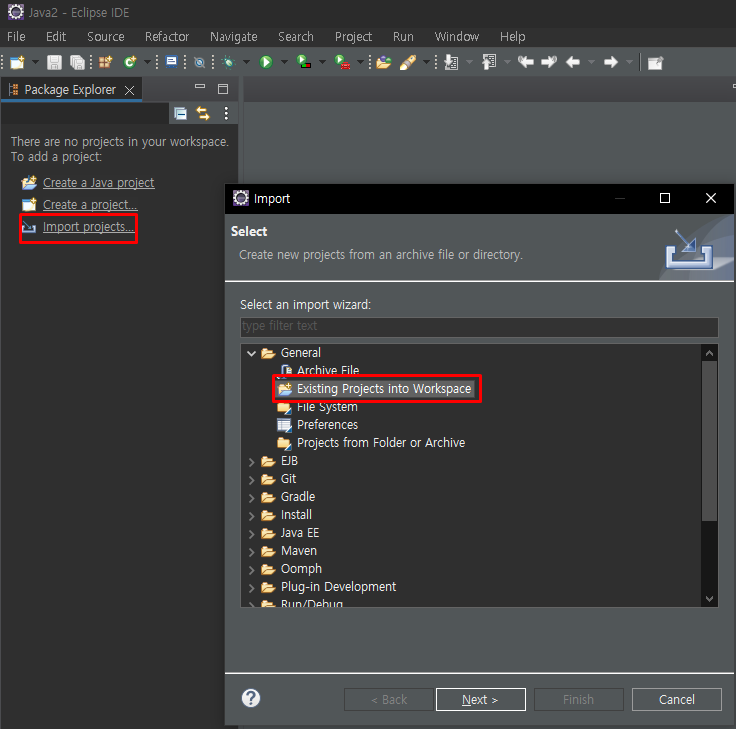Click the Next Annotation icon
The height and width of the screenshot is (729, 736).
(451, 62)
